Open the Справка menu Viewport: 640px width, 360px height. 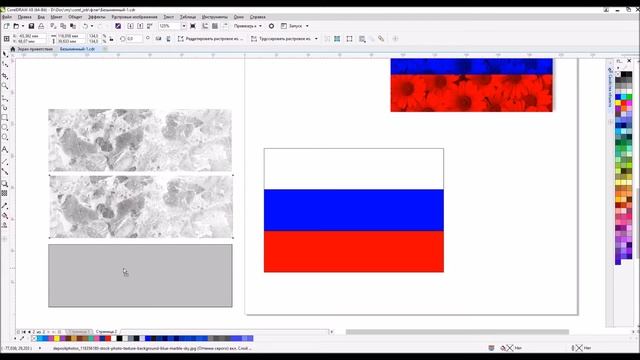click(258, 17)
